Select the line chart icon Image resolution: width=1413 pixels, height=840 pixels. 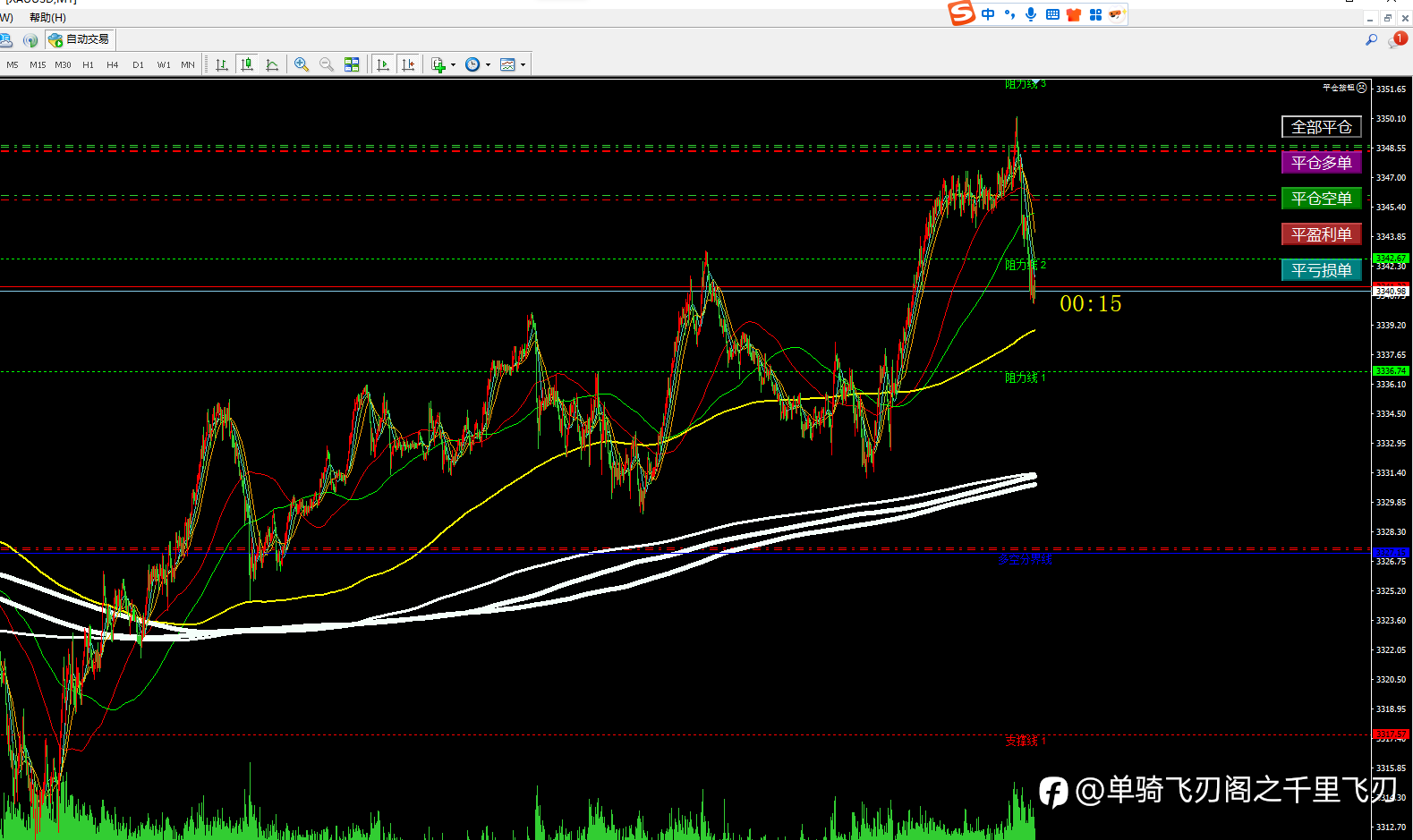[x=272, y=64]
